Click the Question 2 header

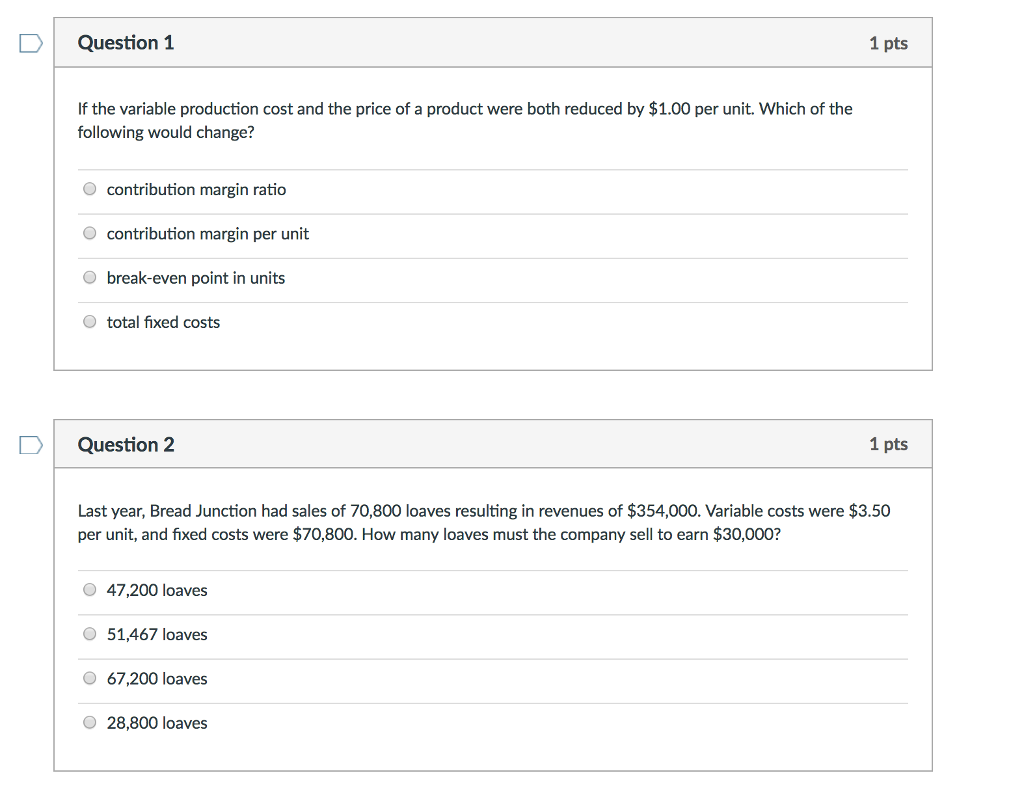tap(125, 444)
